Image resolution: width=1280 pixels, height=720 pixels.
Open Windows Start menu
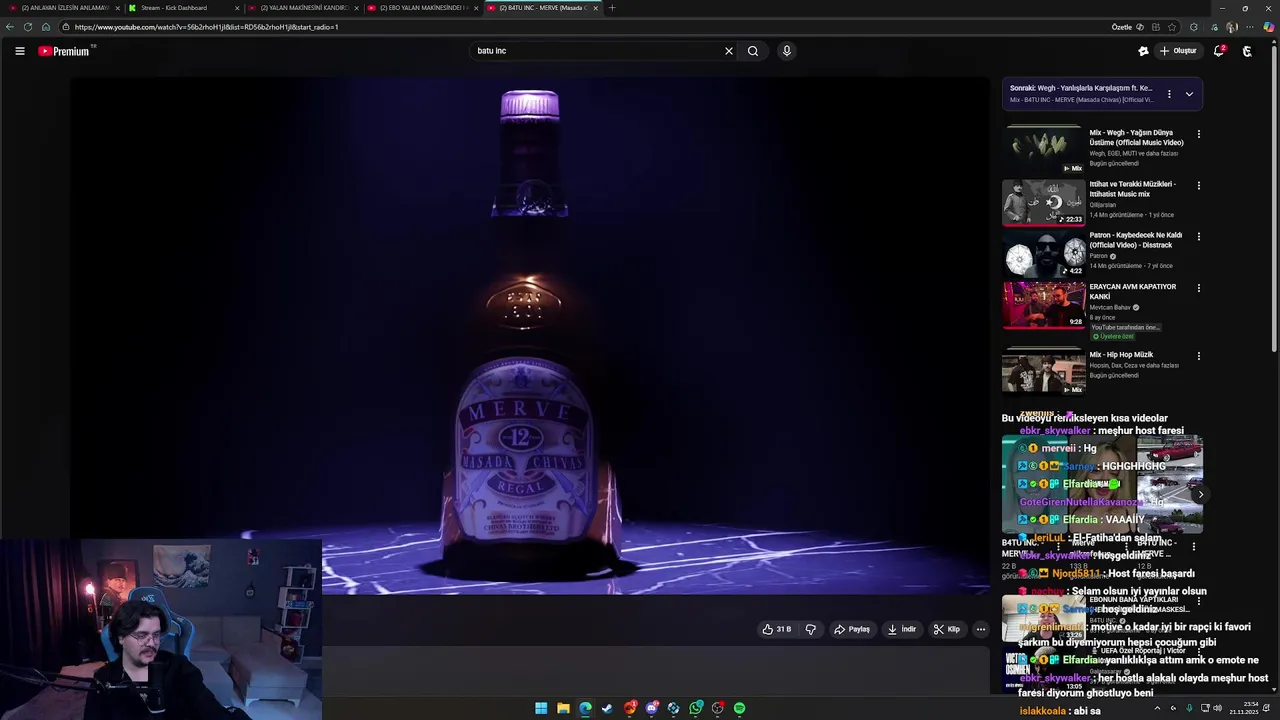(x=541, y=708)
